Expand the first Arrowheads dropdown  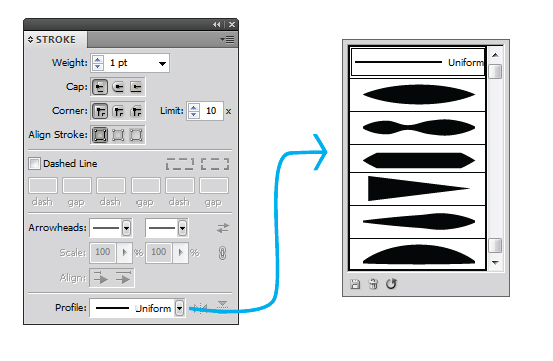[126, 228]
